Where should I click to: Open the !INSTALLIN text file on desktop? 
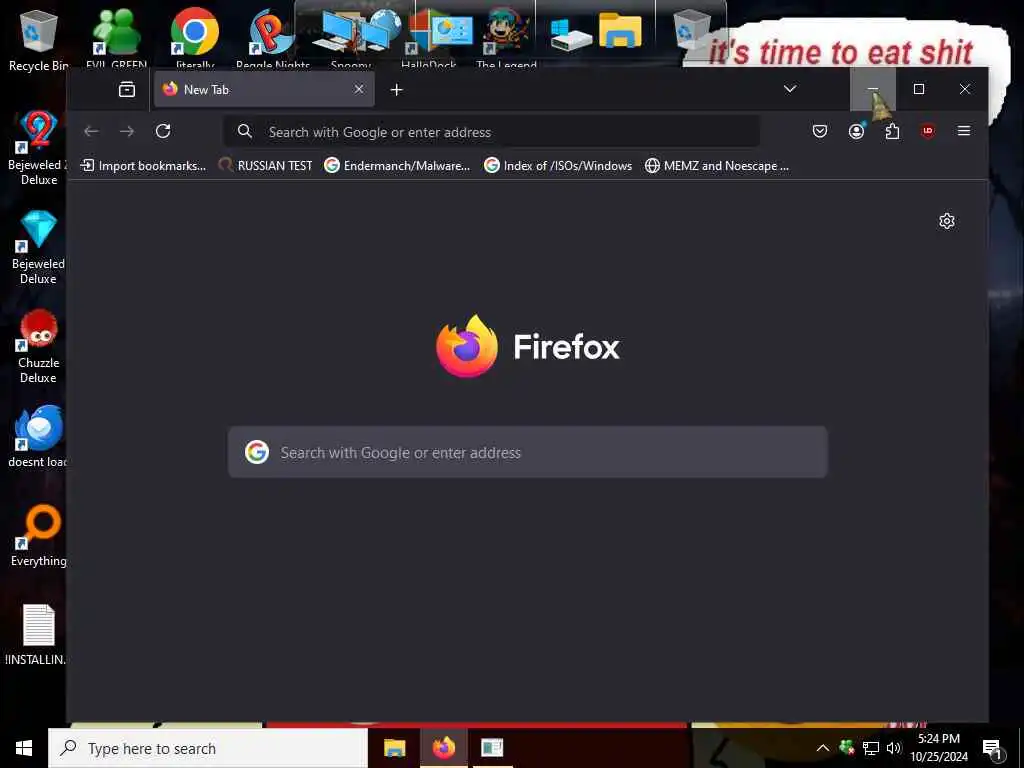(x=38, y=635)
